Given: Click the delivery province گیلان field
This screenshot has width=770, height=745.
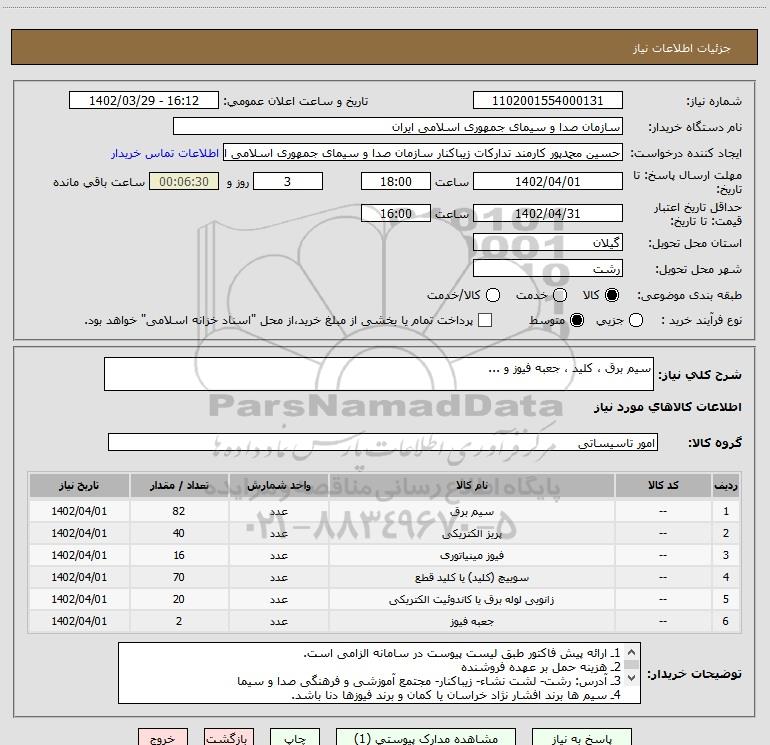Looking at the screenshot, I should [548, 243].
